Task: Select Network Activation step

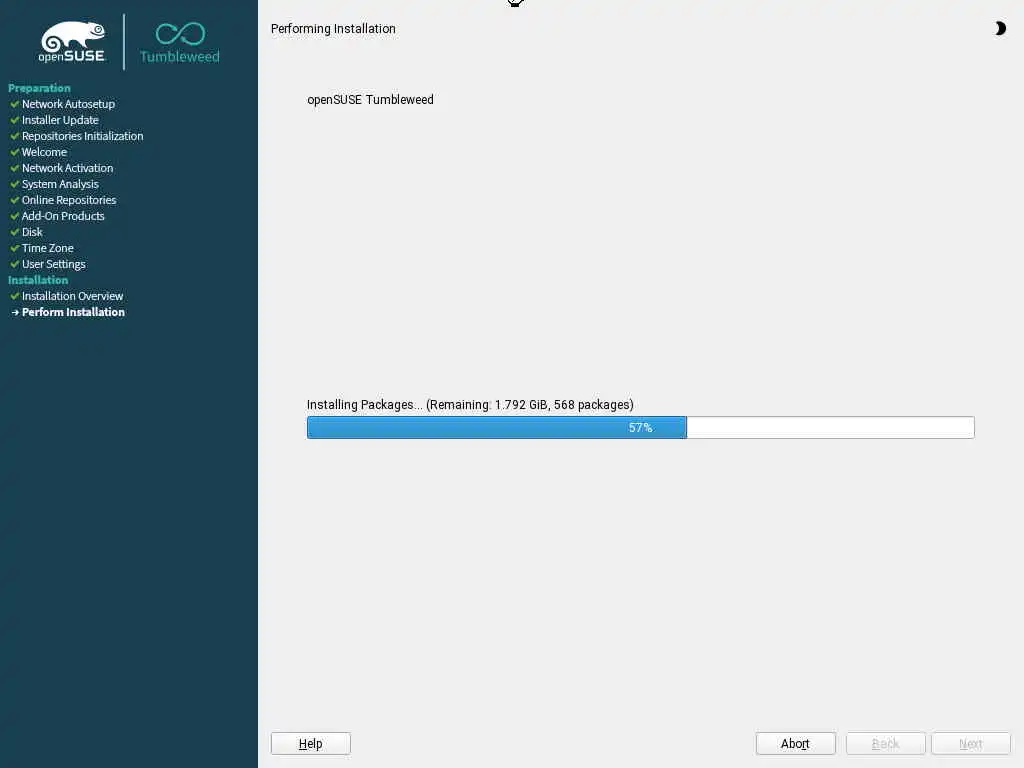Action: click(x=67, y=168)
